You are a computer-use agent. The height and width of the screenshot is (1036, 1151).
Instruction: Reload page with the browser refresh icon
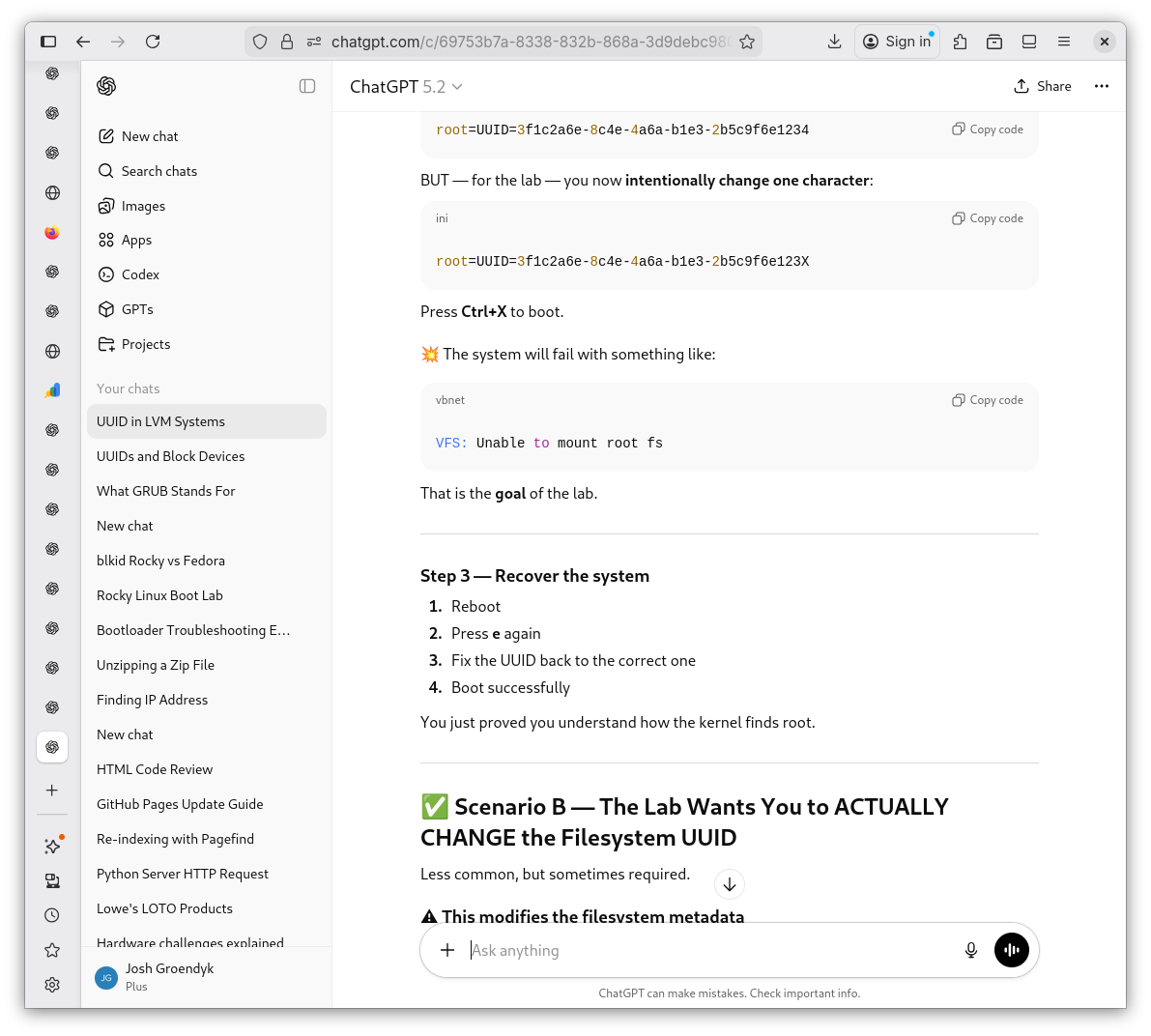(153, 42)
